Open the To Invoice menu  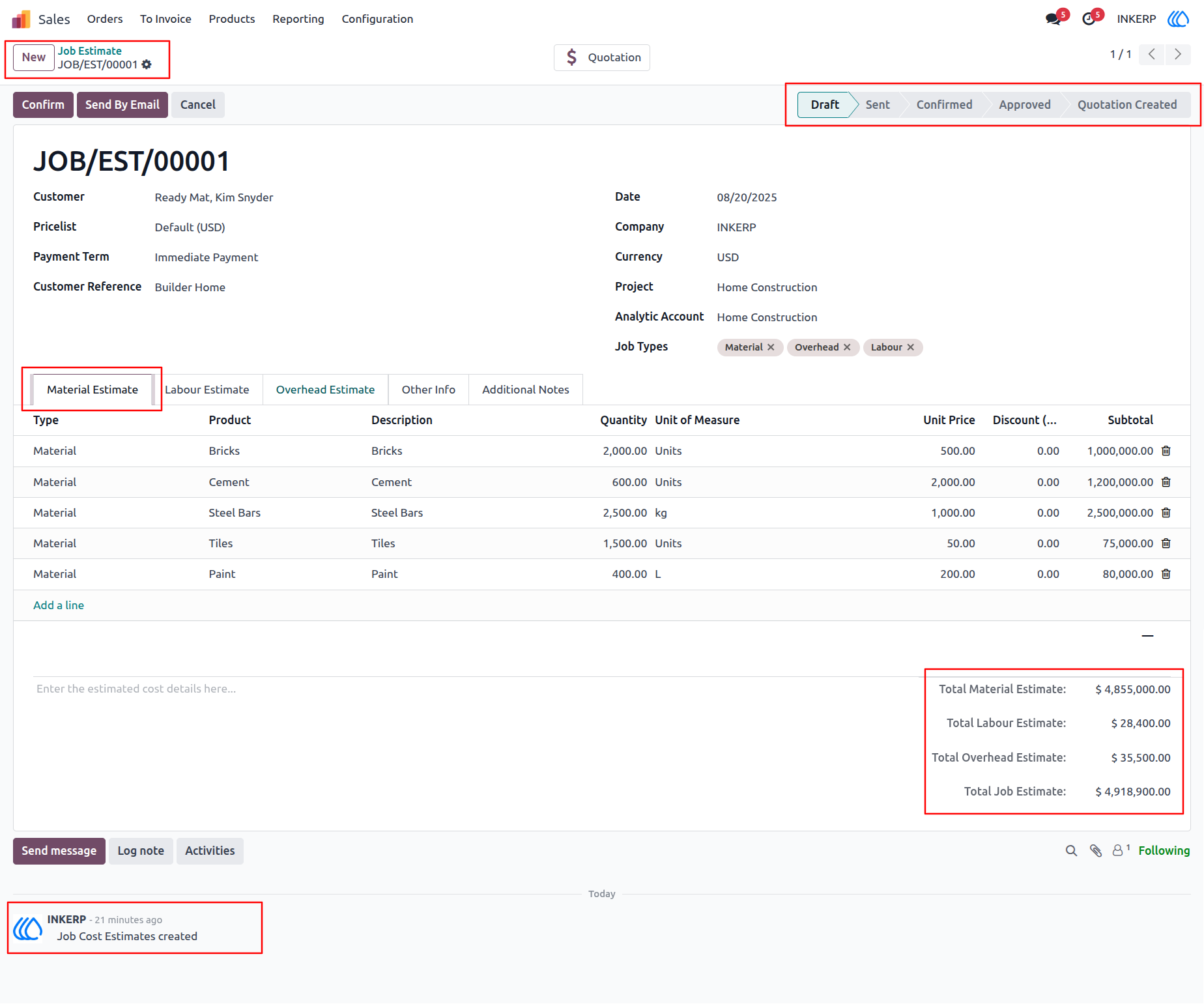click(x=165, y=19)
